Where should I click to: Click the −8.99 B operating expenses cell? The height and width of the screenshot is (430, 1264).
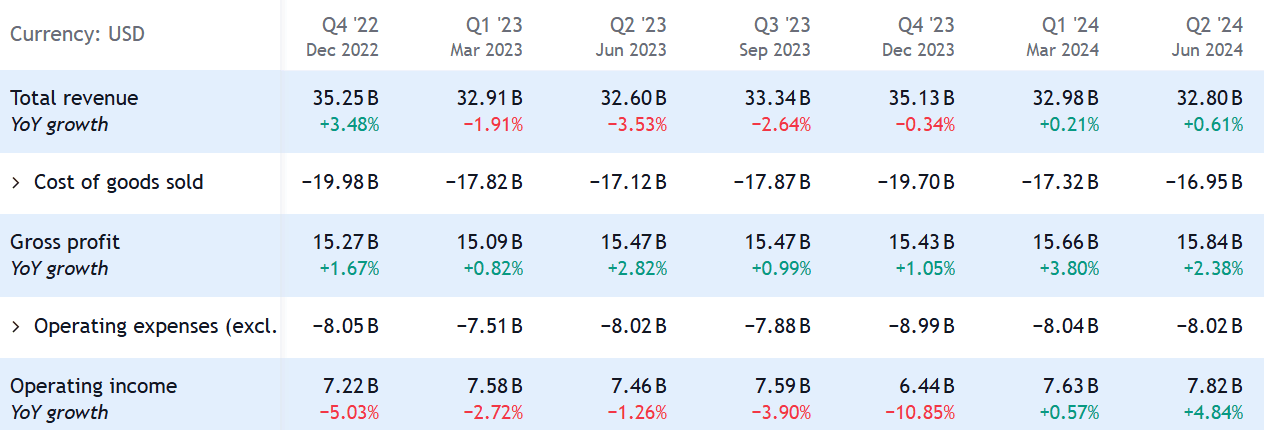(x=921, y=326)
